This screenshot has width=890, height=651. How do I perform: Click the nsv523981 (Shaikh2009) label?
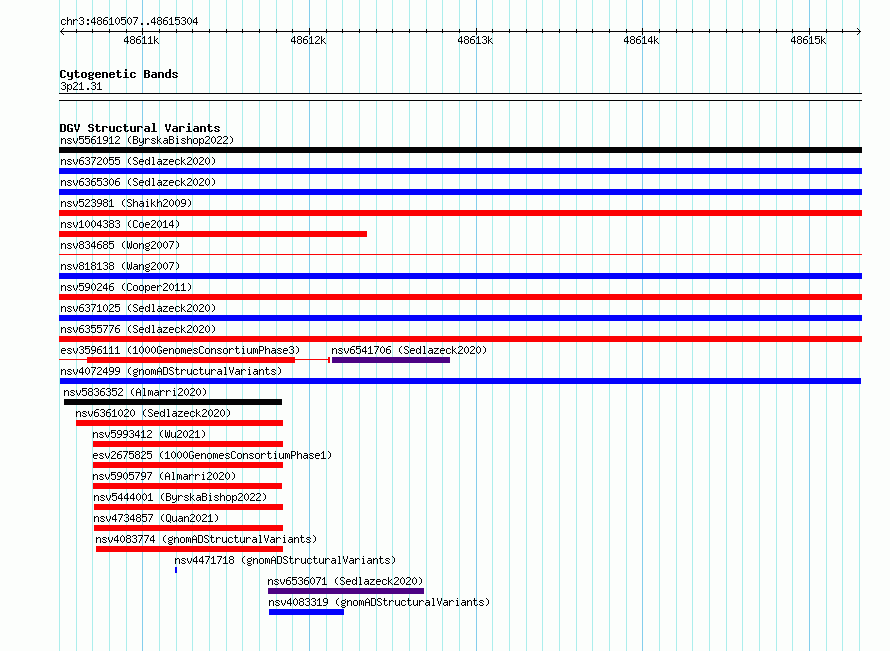(x=126, y=203)
